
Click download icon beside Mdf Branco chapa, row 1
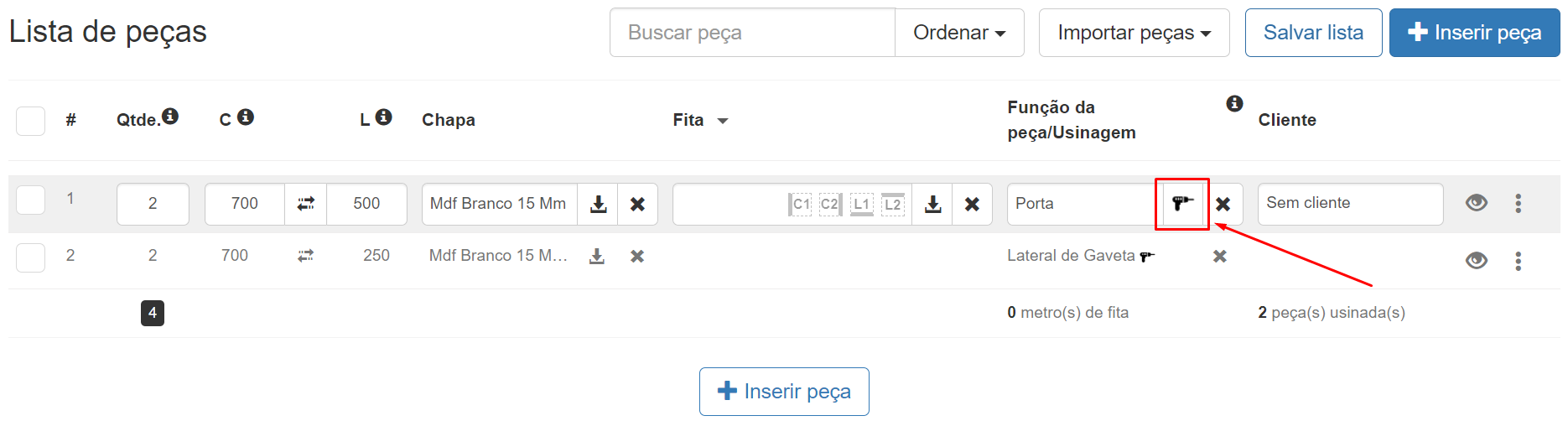pyautogui.click(x=598, y=204)
